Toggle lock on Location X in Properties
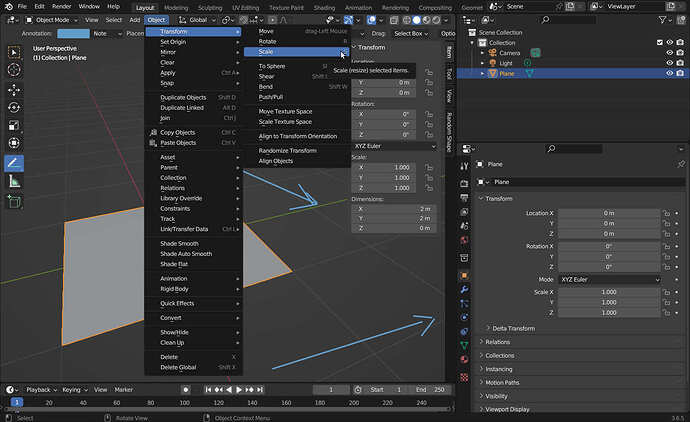This screenshot has width=690, height=422. tap(667, 213)
